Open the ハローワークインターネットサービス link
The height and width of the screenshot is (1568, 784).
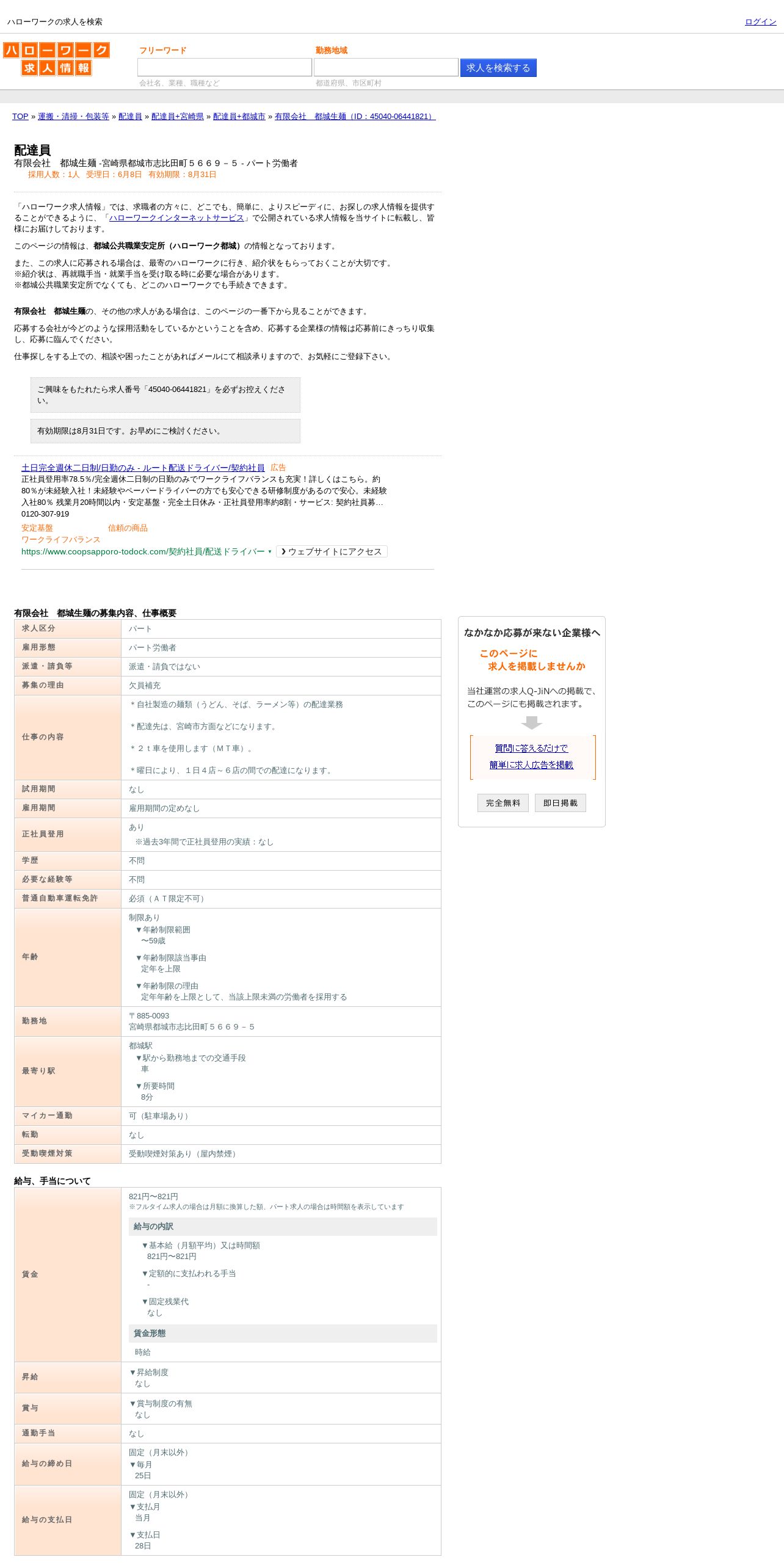(x=176, y=218)
